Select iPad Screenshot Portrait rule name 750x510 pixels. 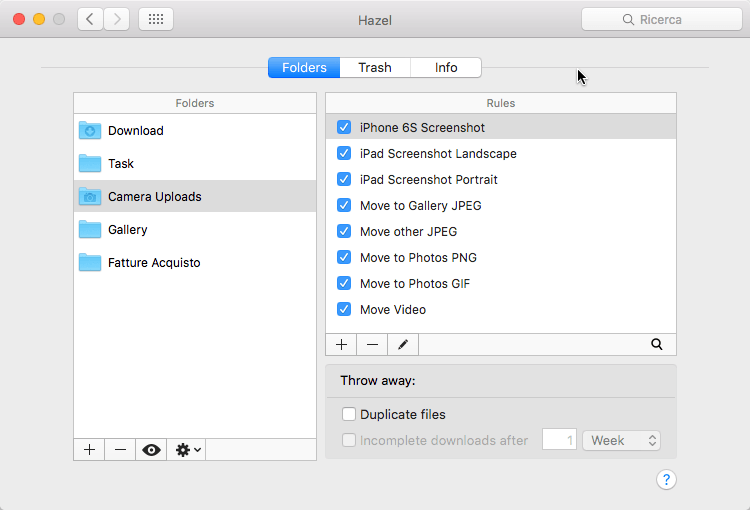(429, 180)
